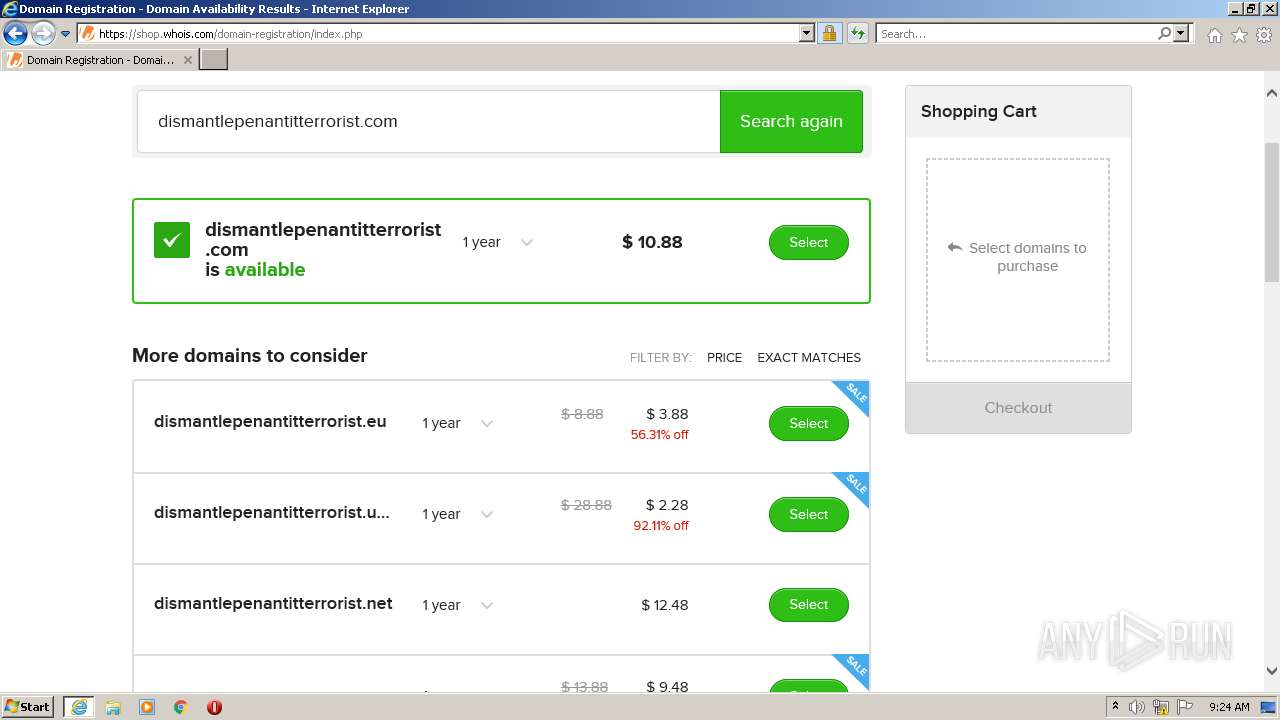Click the Search again button
Screen dimensions: 1280x720
pyautogui.click(x=791, y=121)
